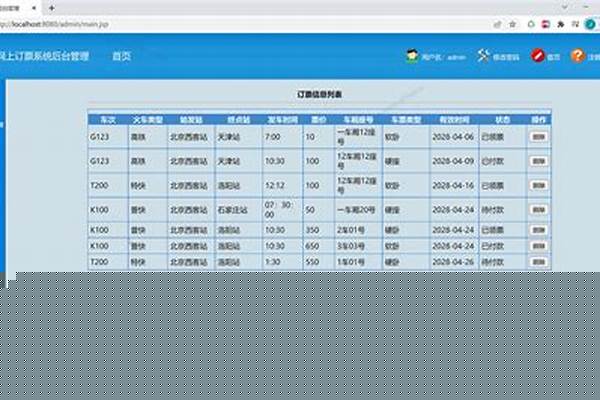Click the 修改密码 link in header
Image resolution: width=600 pixels, height=400 pixels.
[x=506, y=57]
